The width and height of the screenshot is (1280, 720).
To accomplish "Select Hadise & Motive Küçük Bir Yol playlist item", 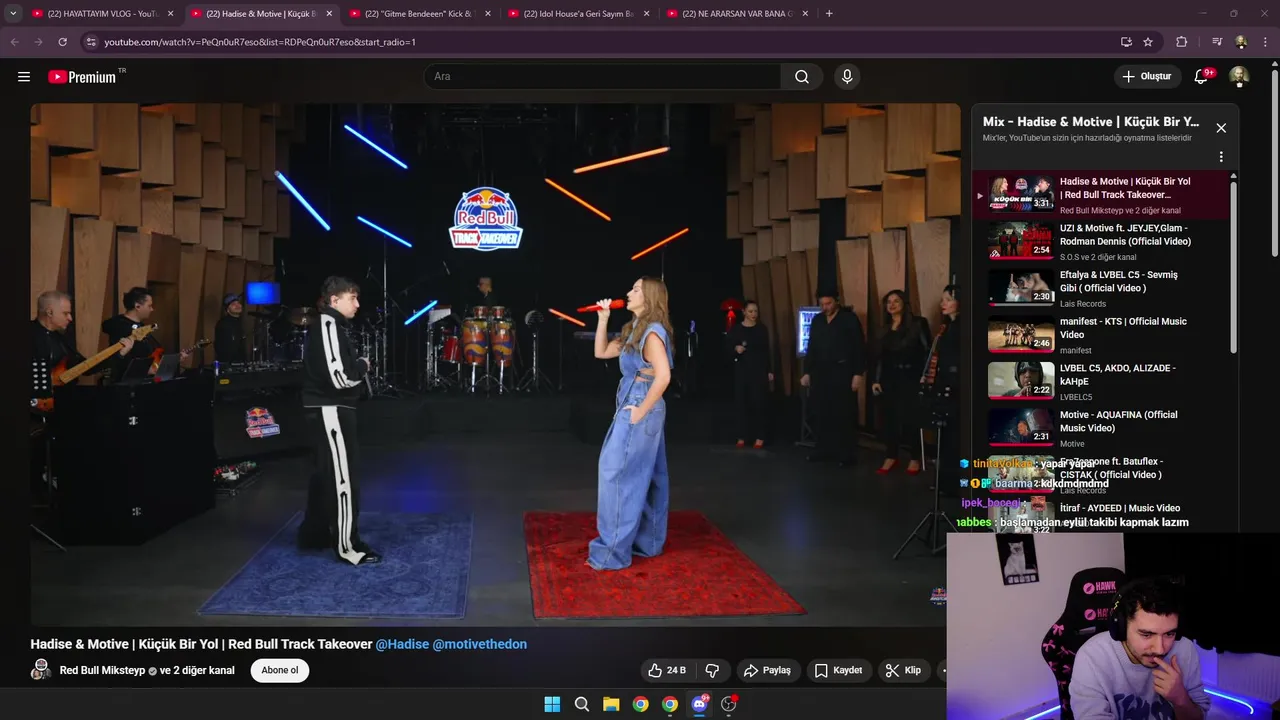I will coord(1100,195).
